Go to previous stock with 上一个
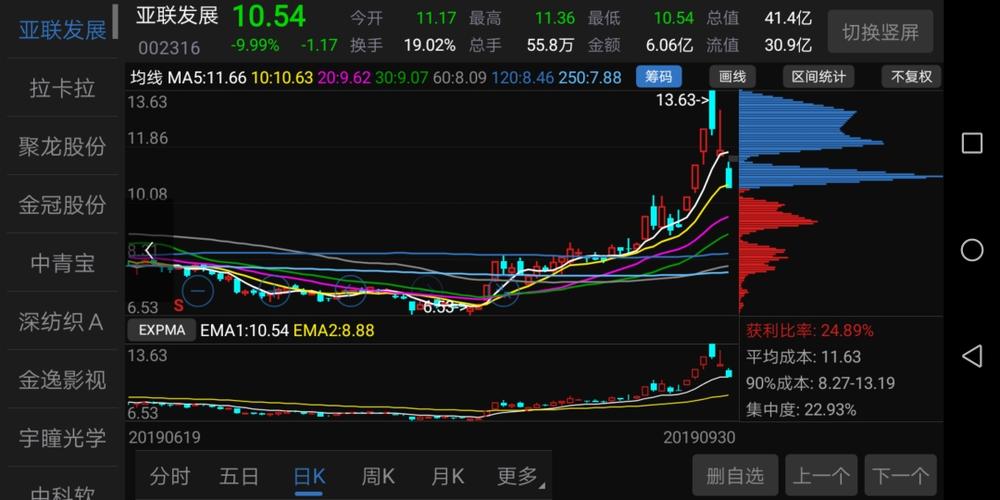The image size is (1000, 500). click(821, 475)
